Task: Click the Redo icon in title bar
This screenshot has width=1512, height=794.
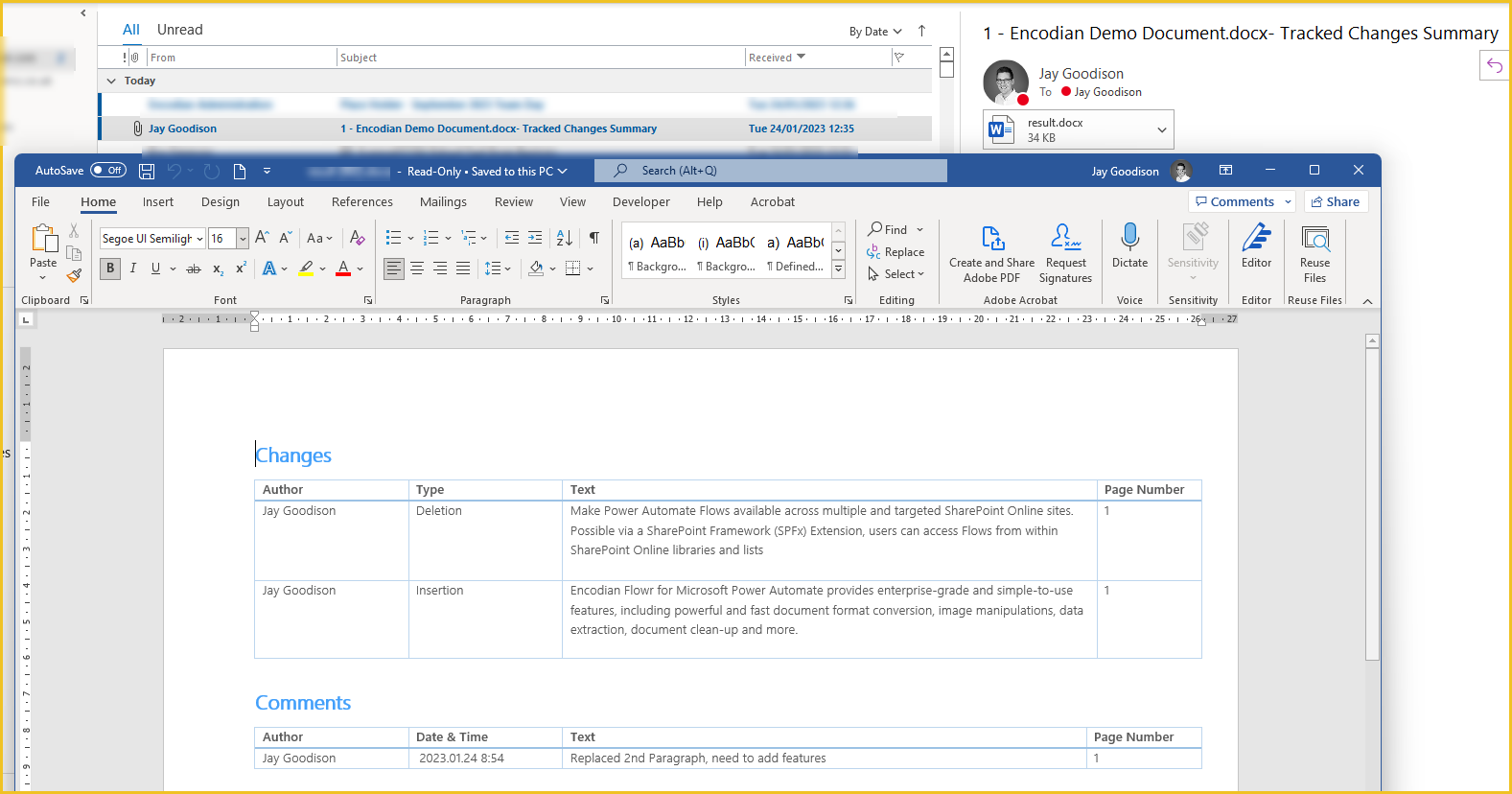Action: tap(212, 171)
